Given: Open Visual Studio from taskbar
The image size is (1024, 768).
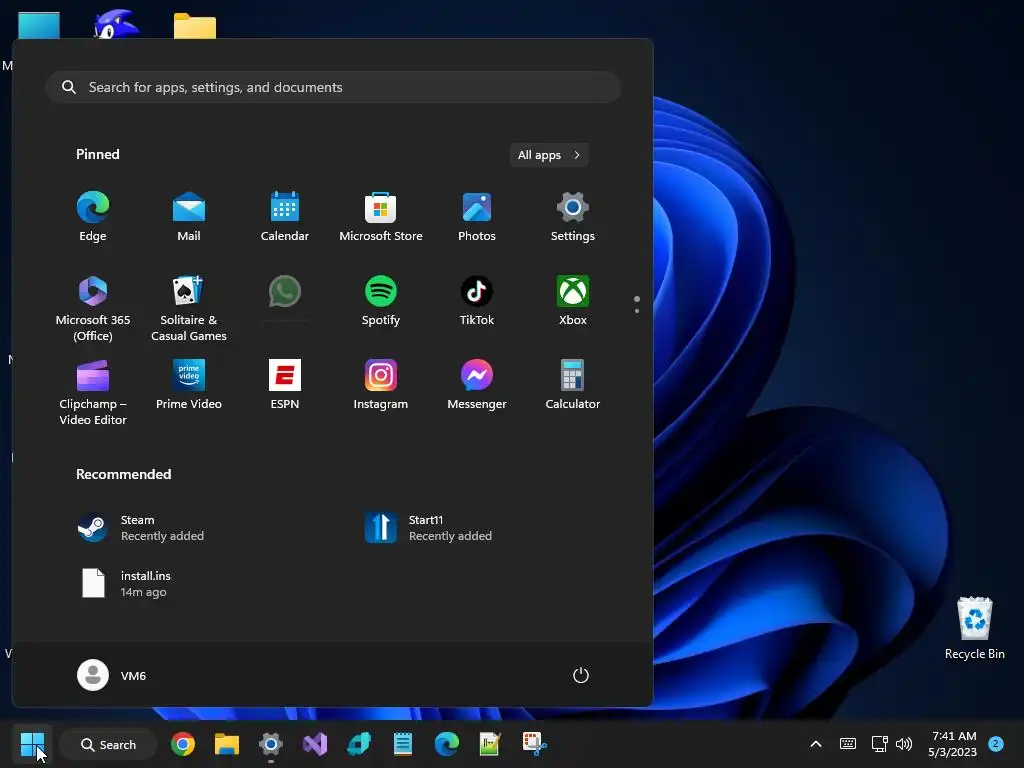Looking at the screenshot, I should [315, 744].
